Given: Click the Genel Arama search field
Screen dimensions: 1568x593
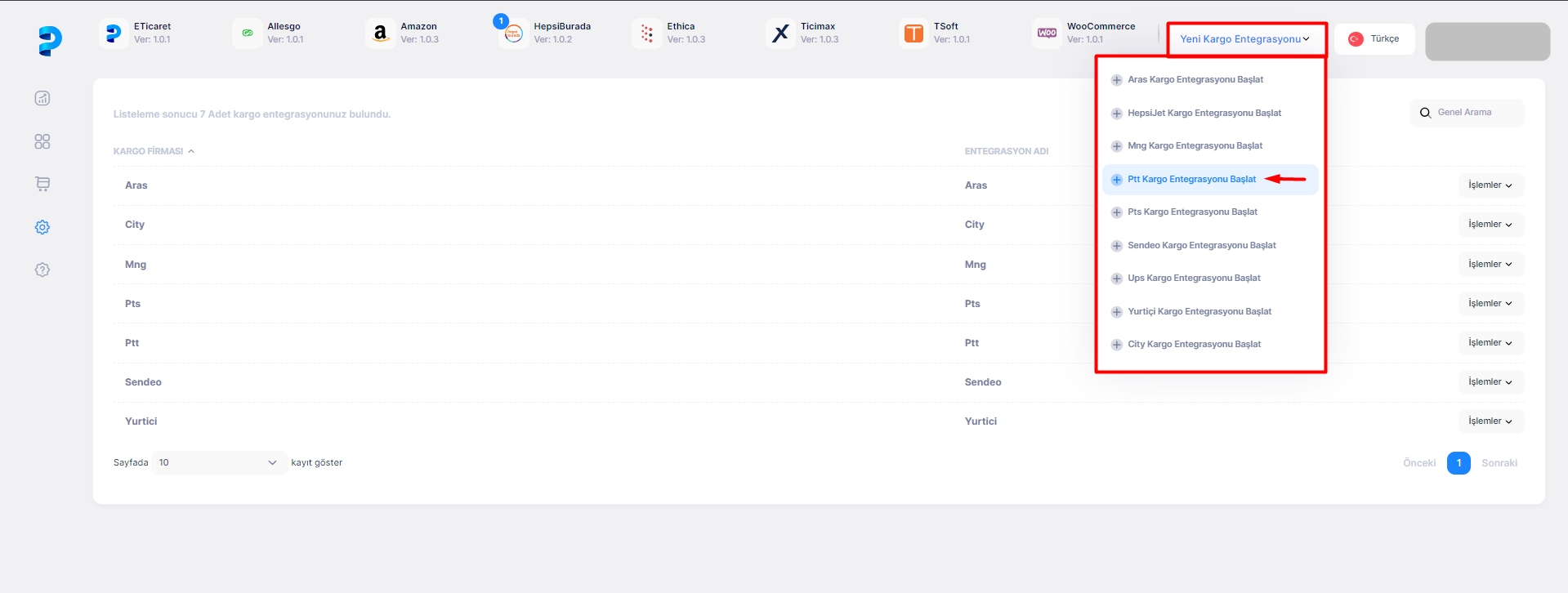Looking at the screenshot, I should click(x=1474, y=113).
